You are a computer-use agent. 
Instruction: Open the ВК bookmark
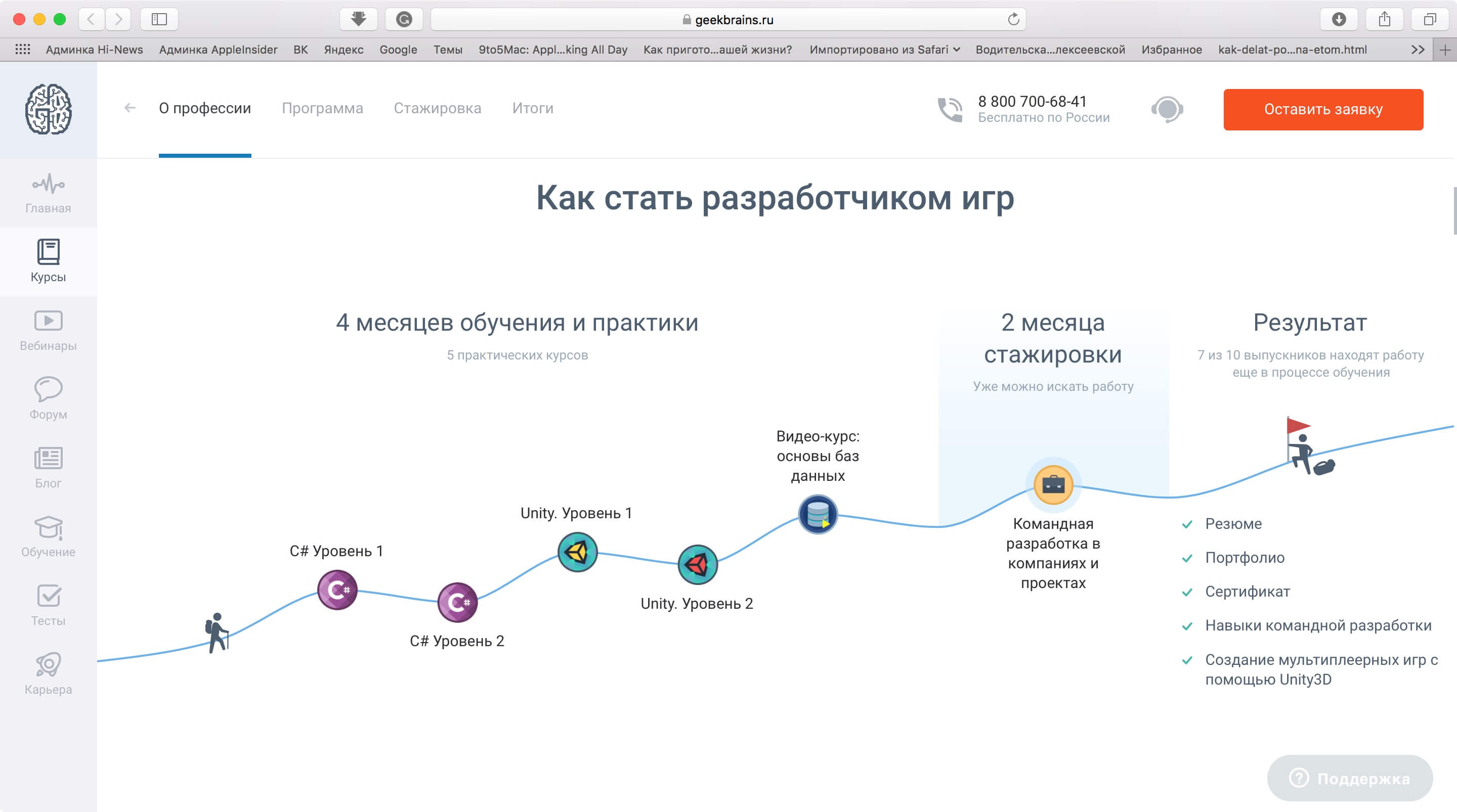[x=301, y=49]
